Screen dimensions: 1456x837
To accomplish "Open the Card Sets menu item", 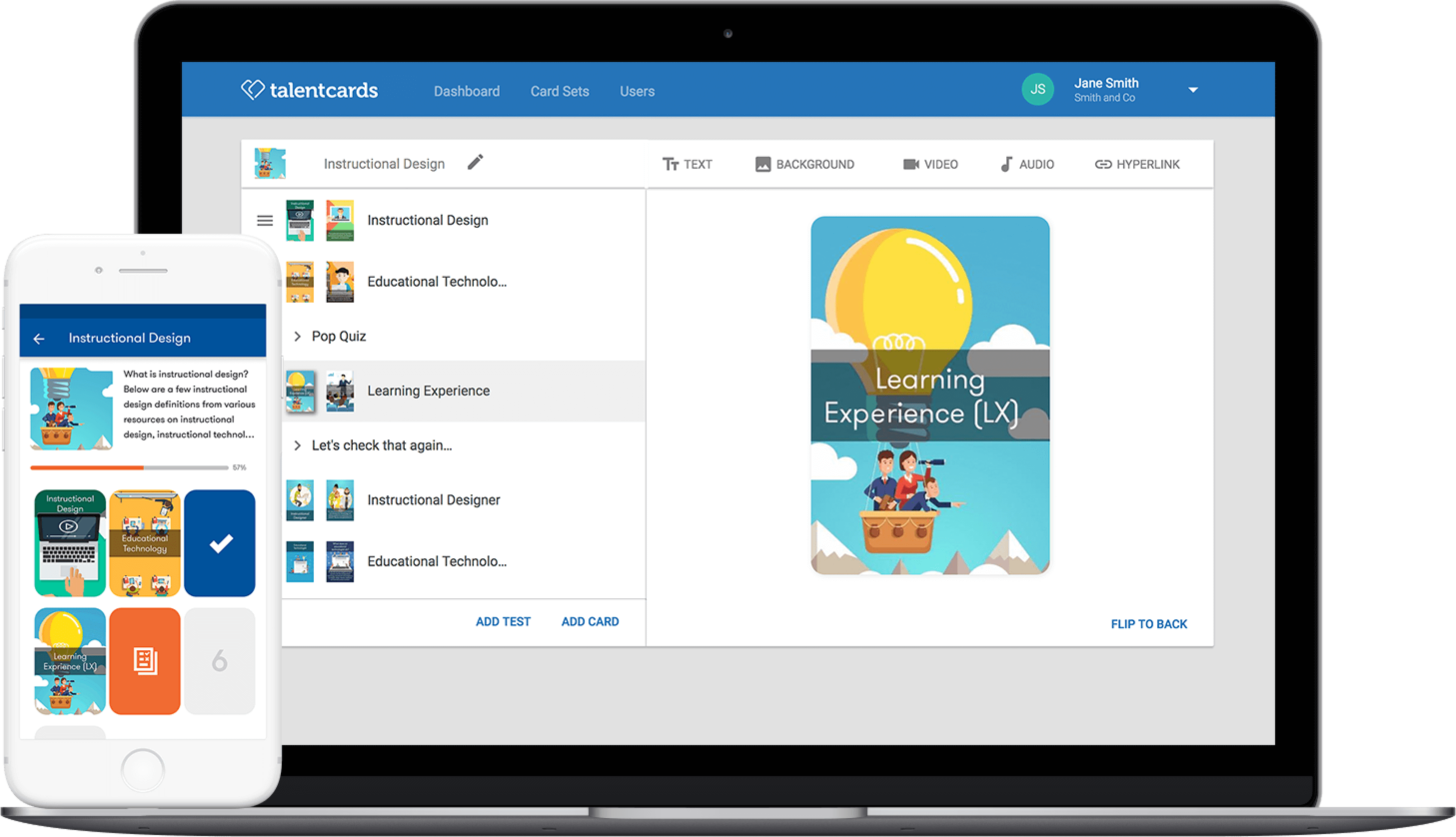I will (560, 91).
